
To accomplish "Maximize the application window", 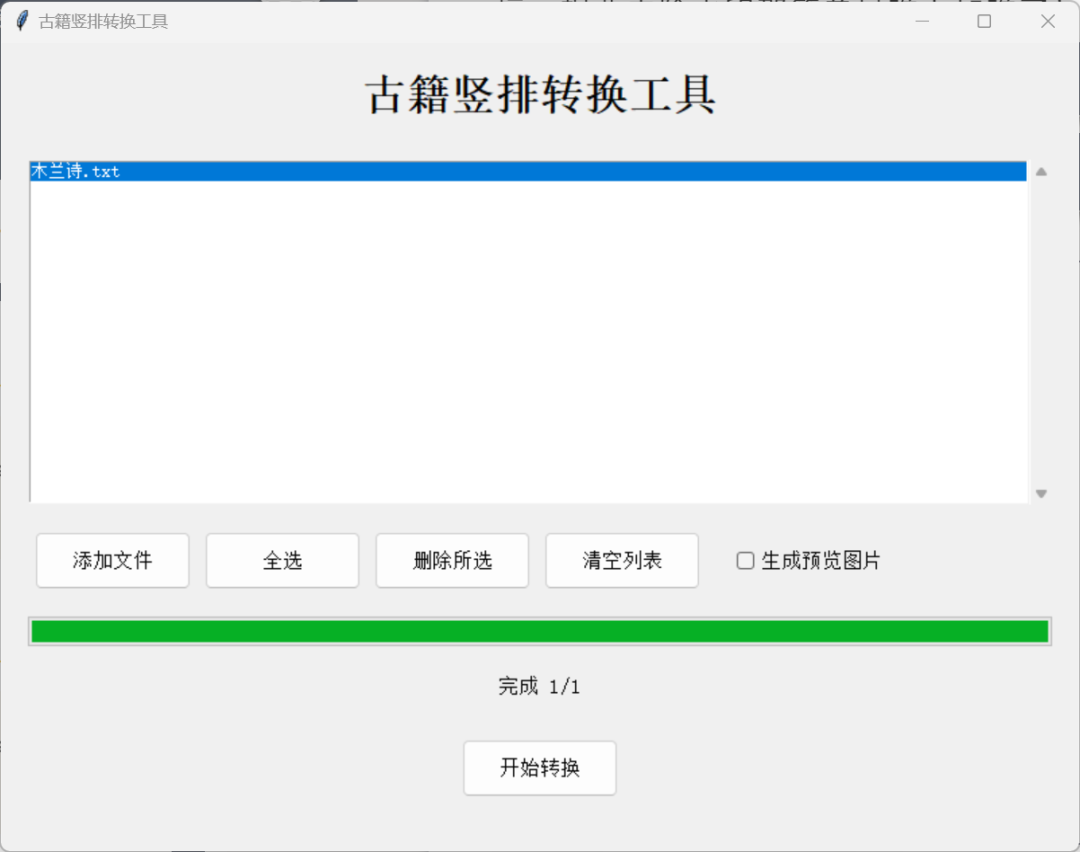I will [983, 20].
